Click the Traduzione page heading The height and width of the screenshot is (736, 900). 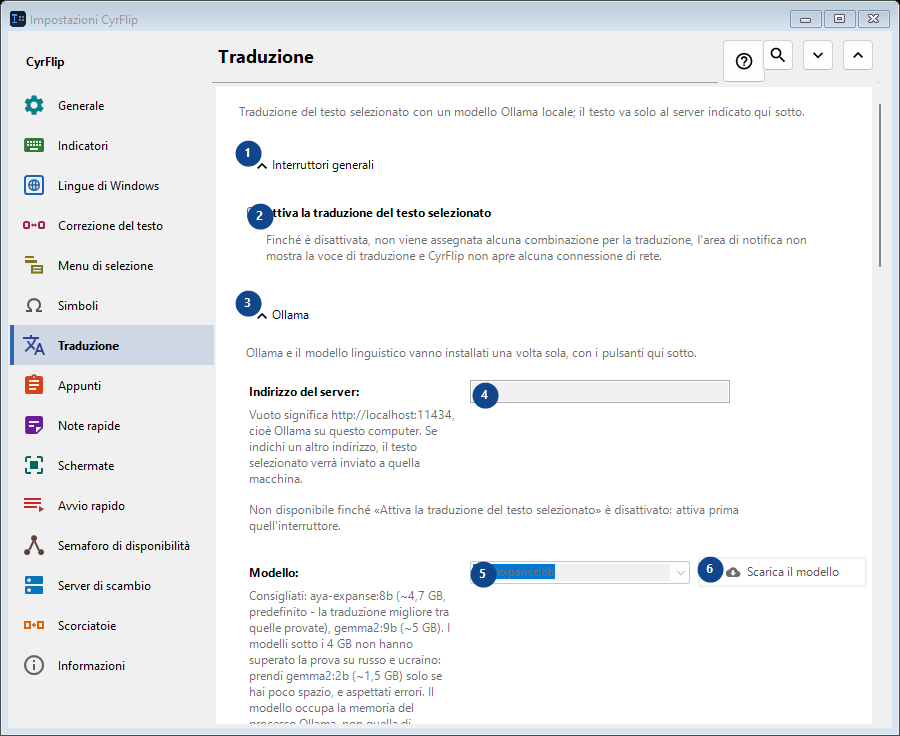click(266, 57)
